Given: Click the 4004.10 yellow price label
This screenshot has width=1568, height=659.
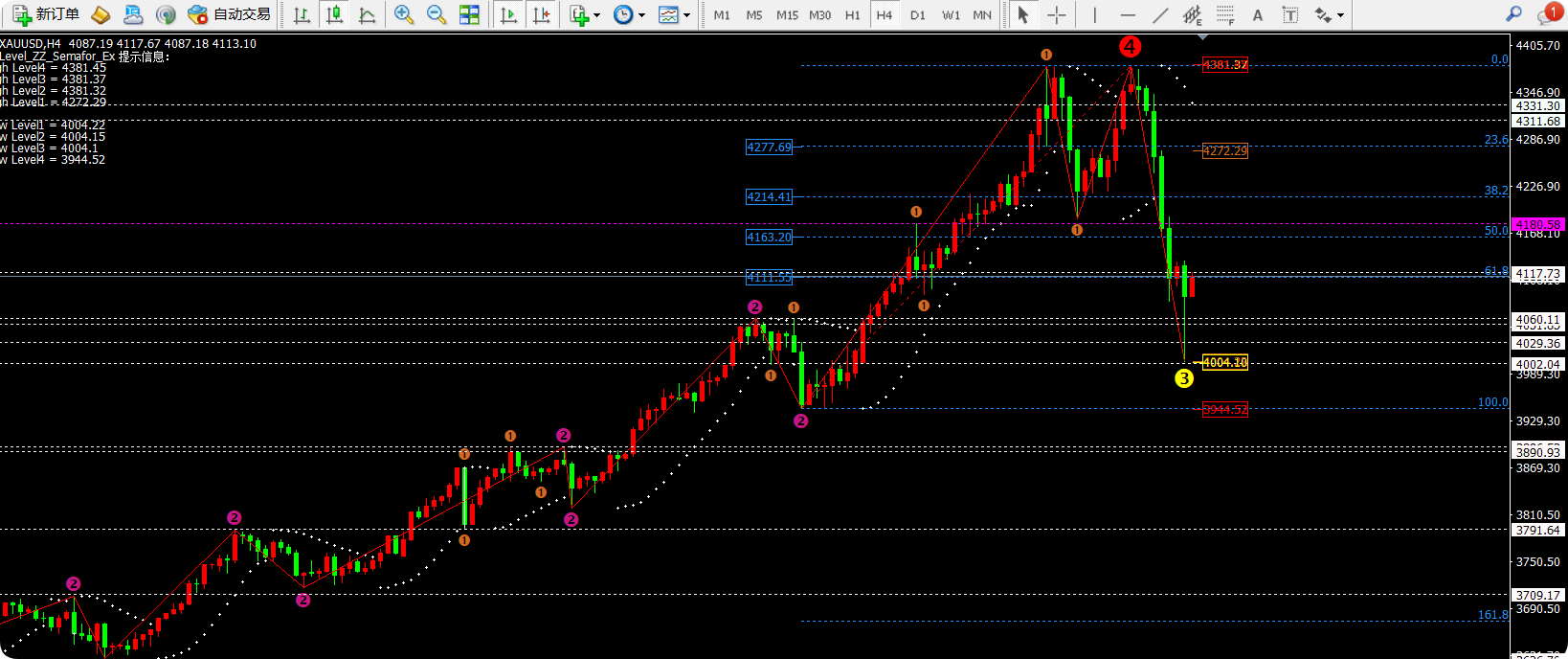Looking at the screenshot, I should 1224,362.
